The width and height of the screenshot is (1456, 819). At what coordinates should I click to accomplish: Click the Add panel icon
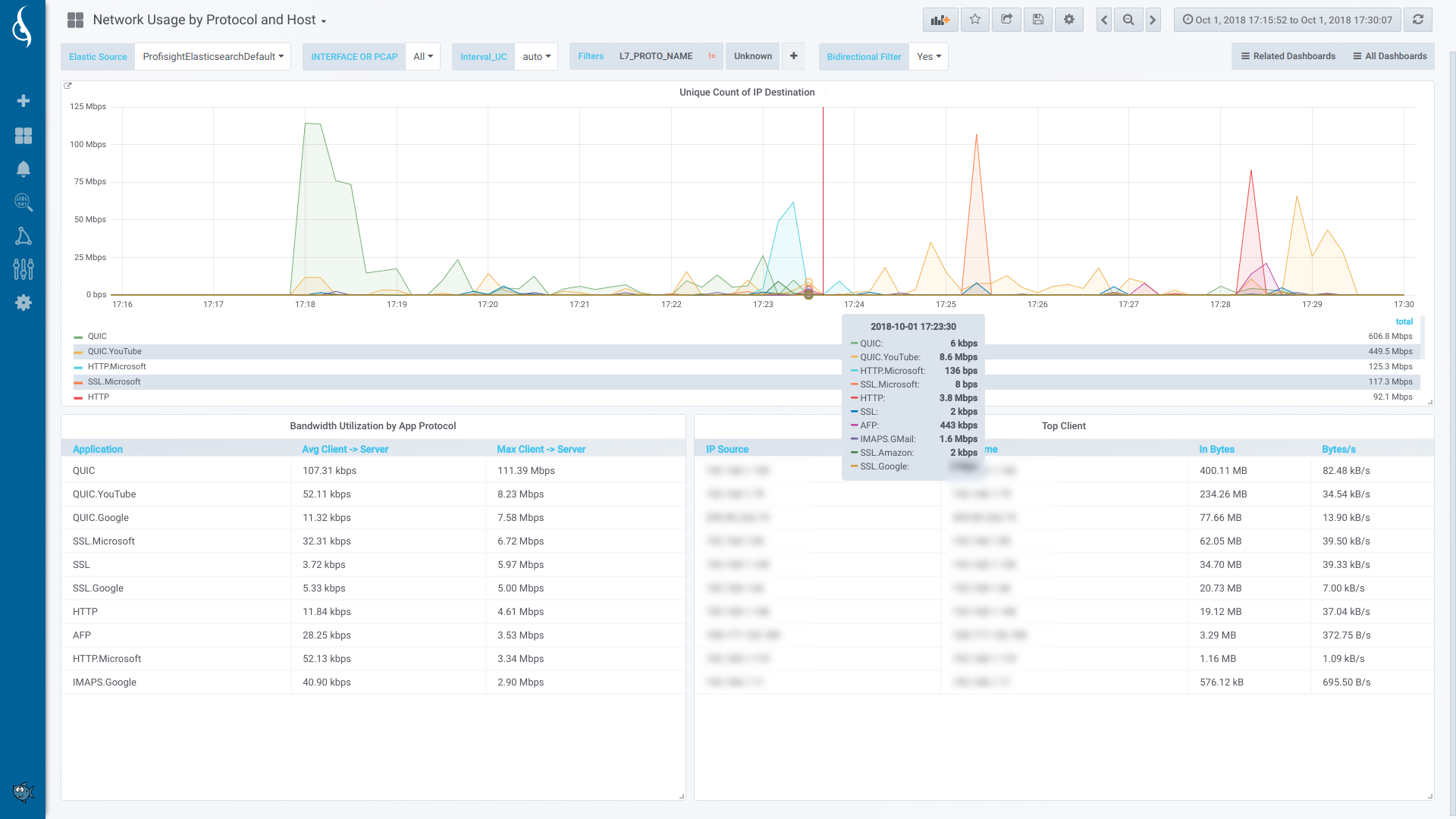coord(940,20)
